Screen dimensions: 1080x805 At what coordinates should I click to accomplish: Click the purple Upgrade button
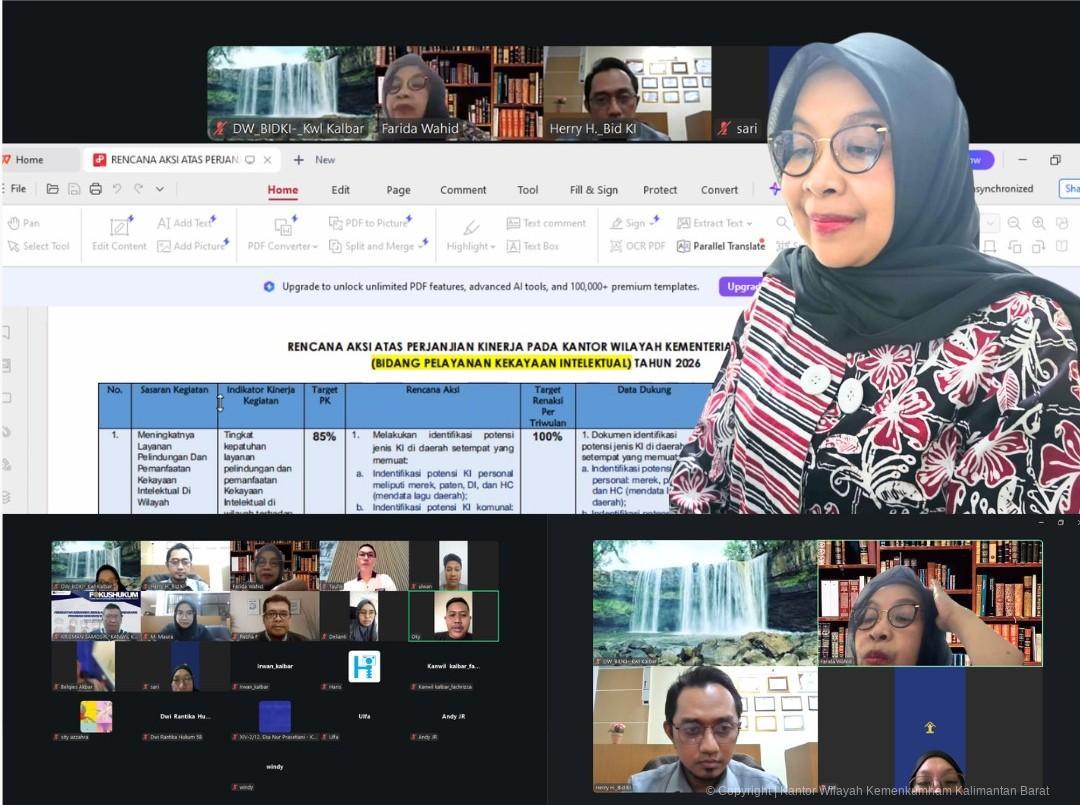pos(741,287)
